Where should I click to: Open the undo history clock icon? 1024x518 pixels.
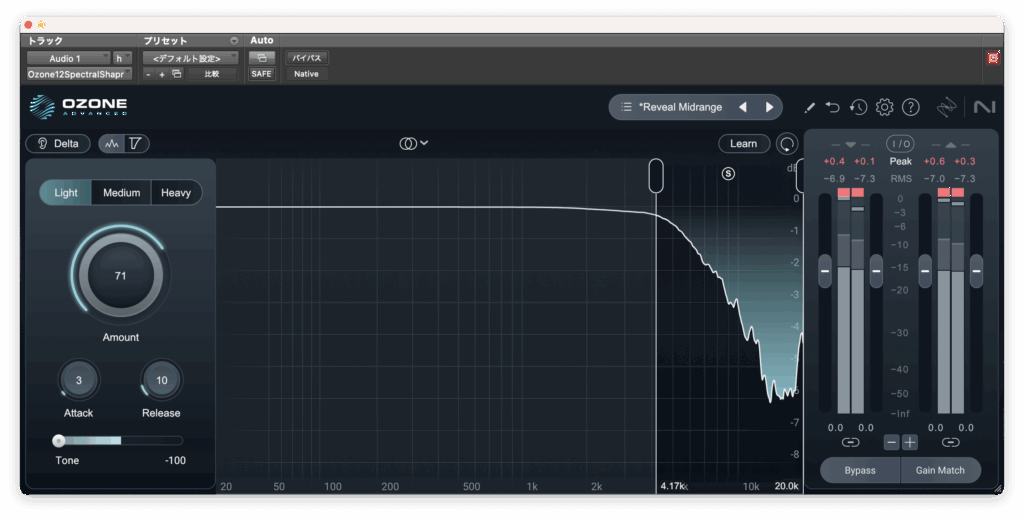click(x=858, y=107)
